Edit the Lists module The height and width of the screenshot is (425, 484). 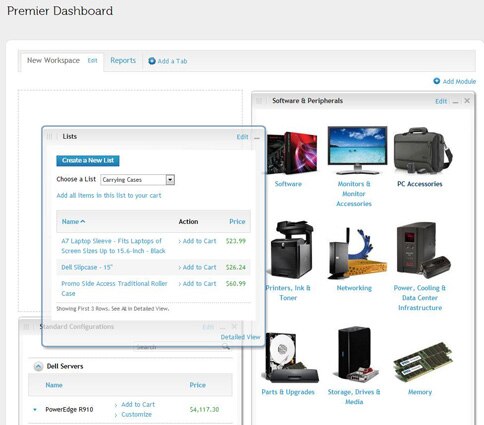click(242, 137)
